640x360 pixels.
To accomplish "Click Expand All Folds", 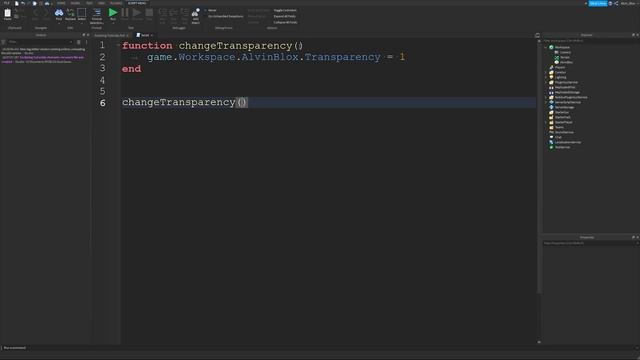I will (x=284, y=16).
